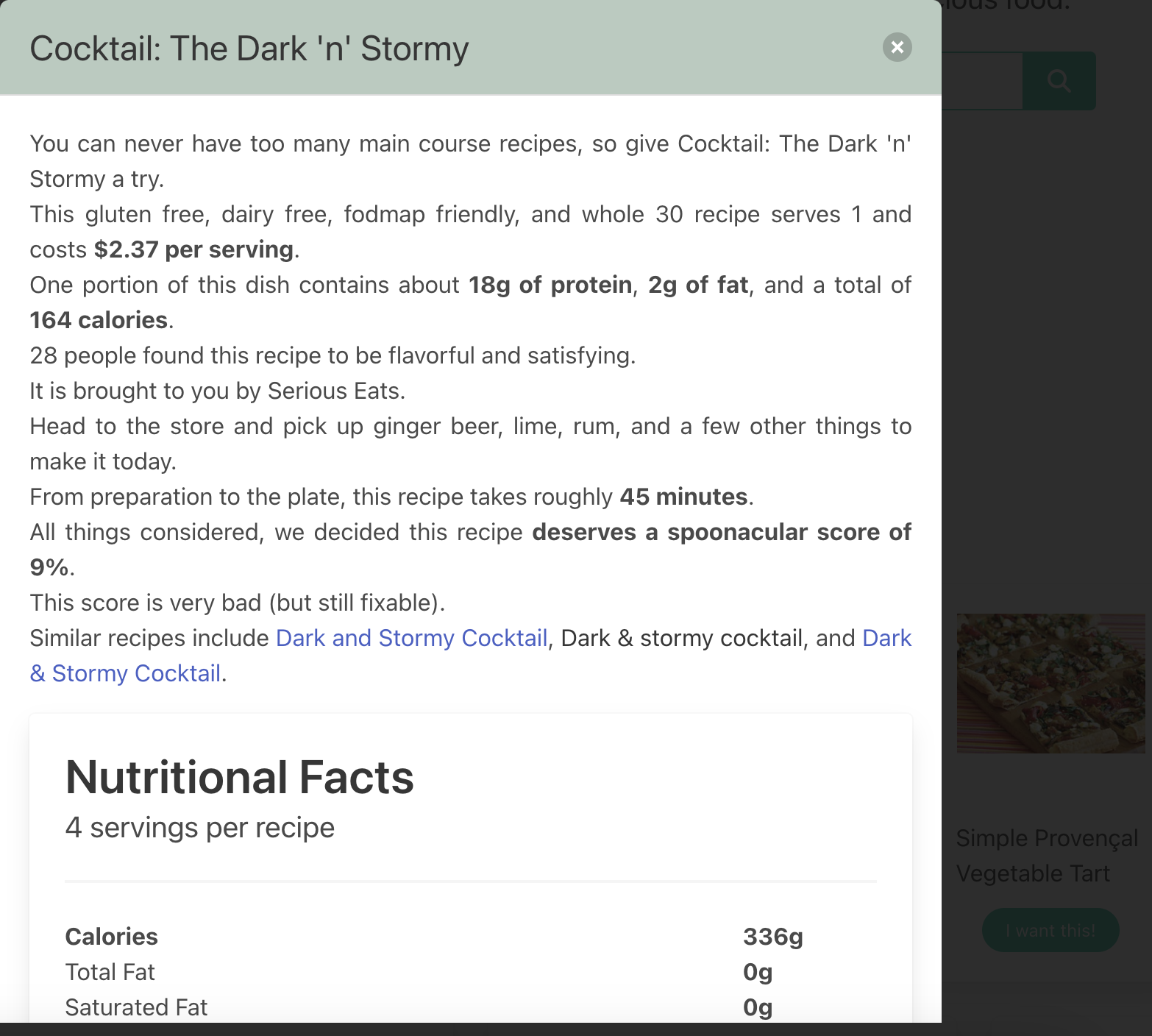This screenshot has width=1152, height=1036.
Task: Click the search magnifier icon
Action: (x=1058, y=79)
